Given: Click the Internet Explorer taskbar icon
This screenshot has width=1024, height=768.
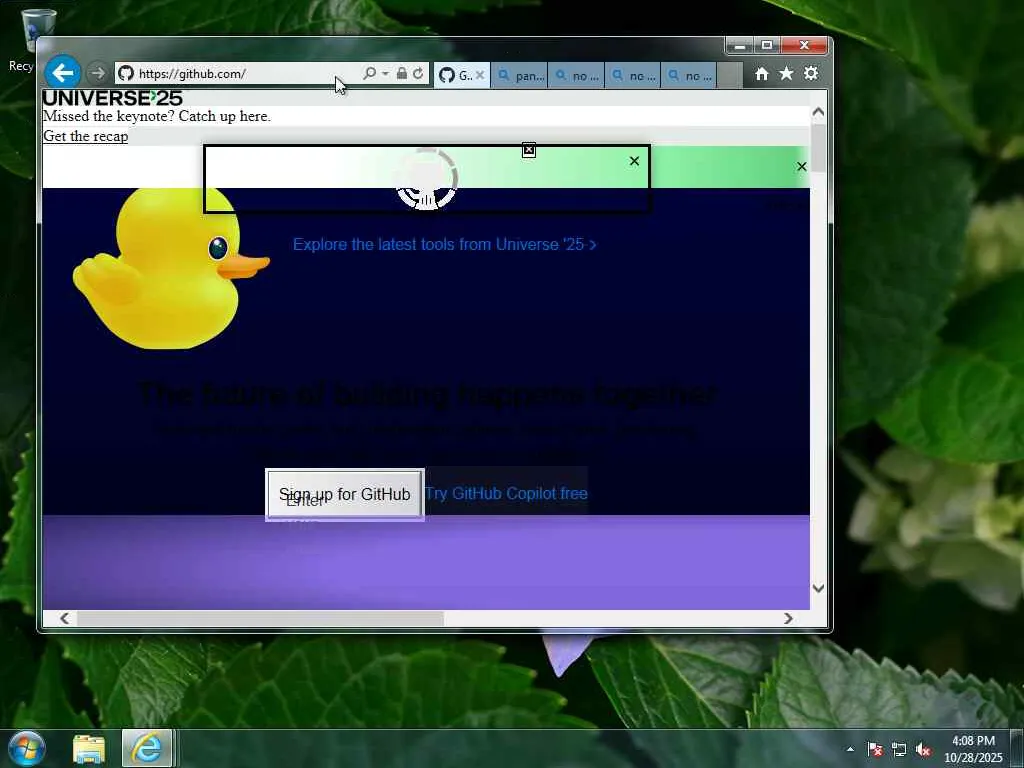Looking at the screenshot, I should 147,748.
